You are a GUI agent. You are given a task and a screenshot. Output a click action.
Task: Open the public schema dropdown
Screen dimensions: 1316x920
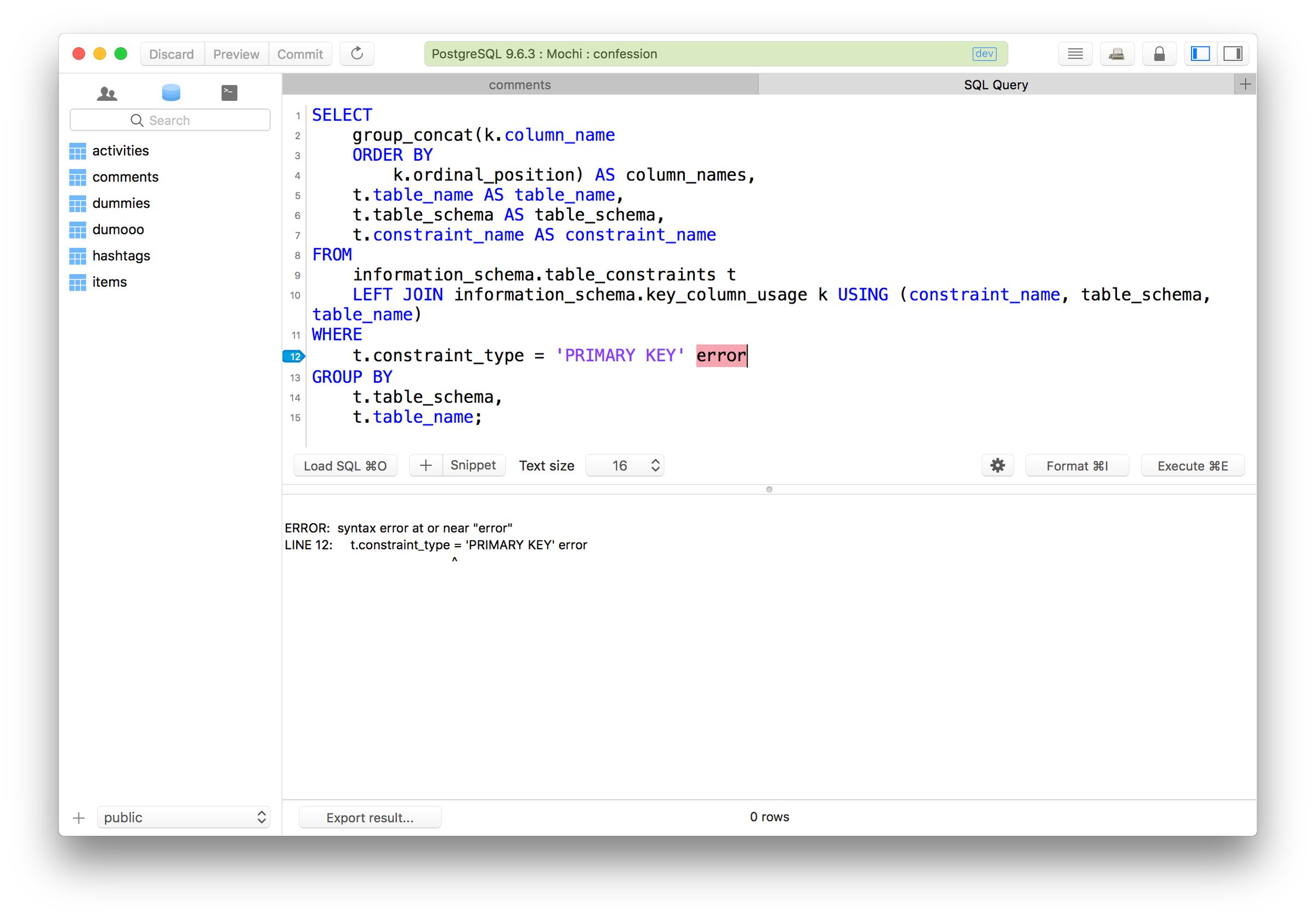click(183, 817)
